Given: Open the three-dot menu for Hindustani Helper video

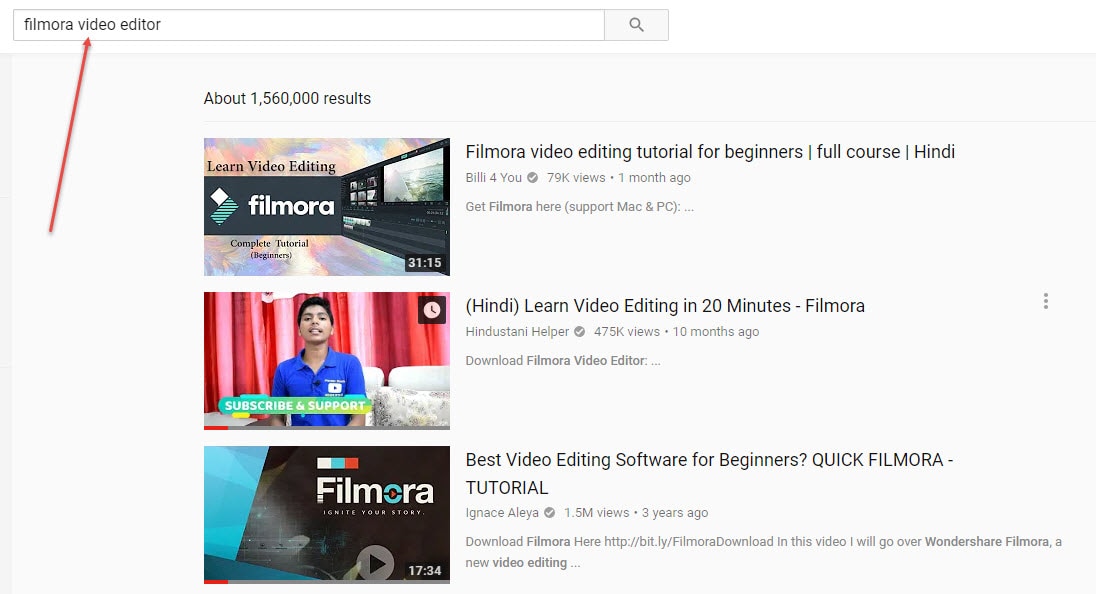Looking at the screenshot, I should (x=1046, y=301).
